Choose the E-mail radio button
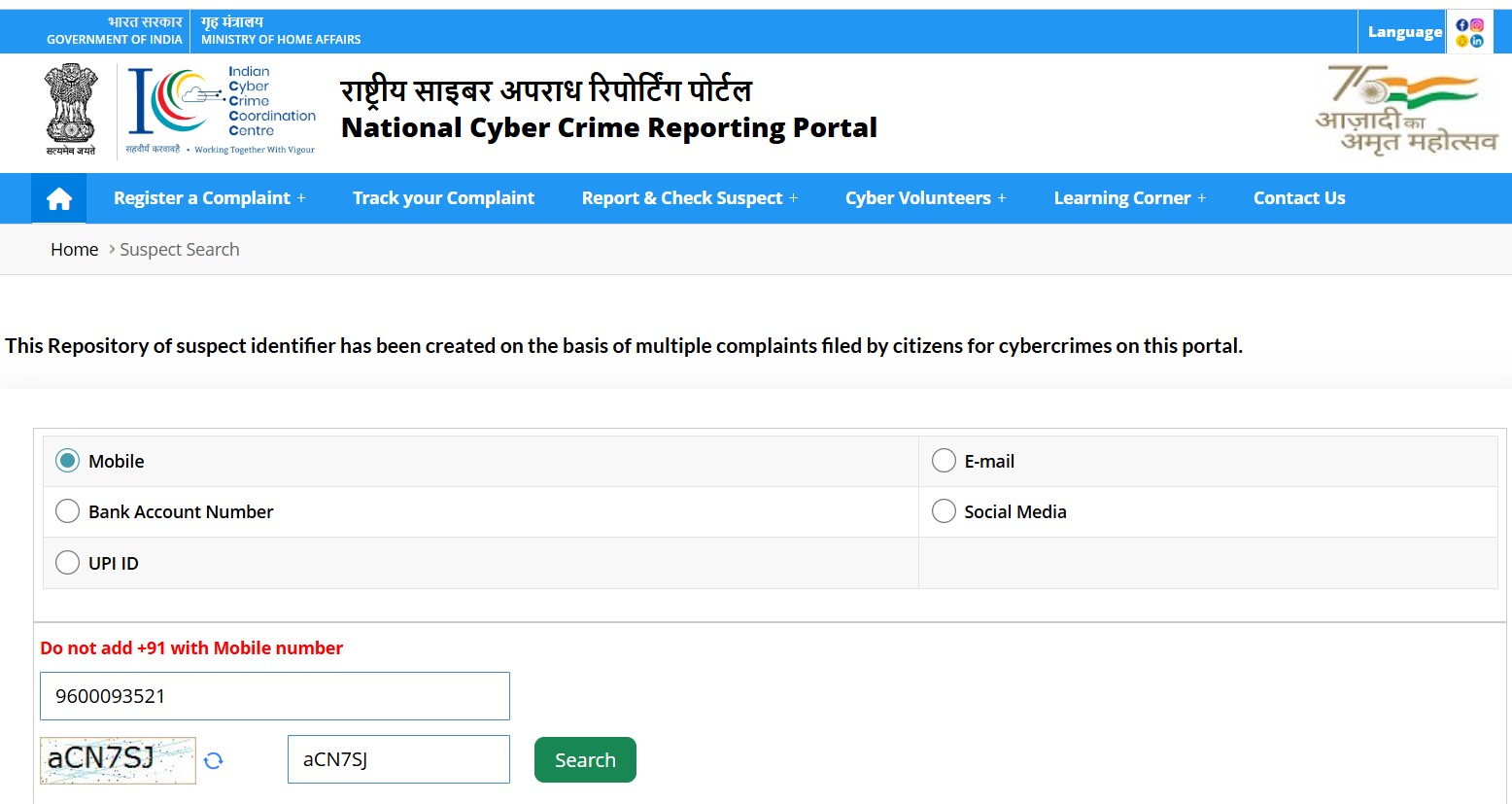The width and height of the screenshot is (1512, 804). (944, 461)
